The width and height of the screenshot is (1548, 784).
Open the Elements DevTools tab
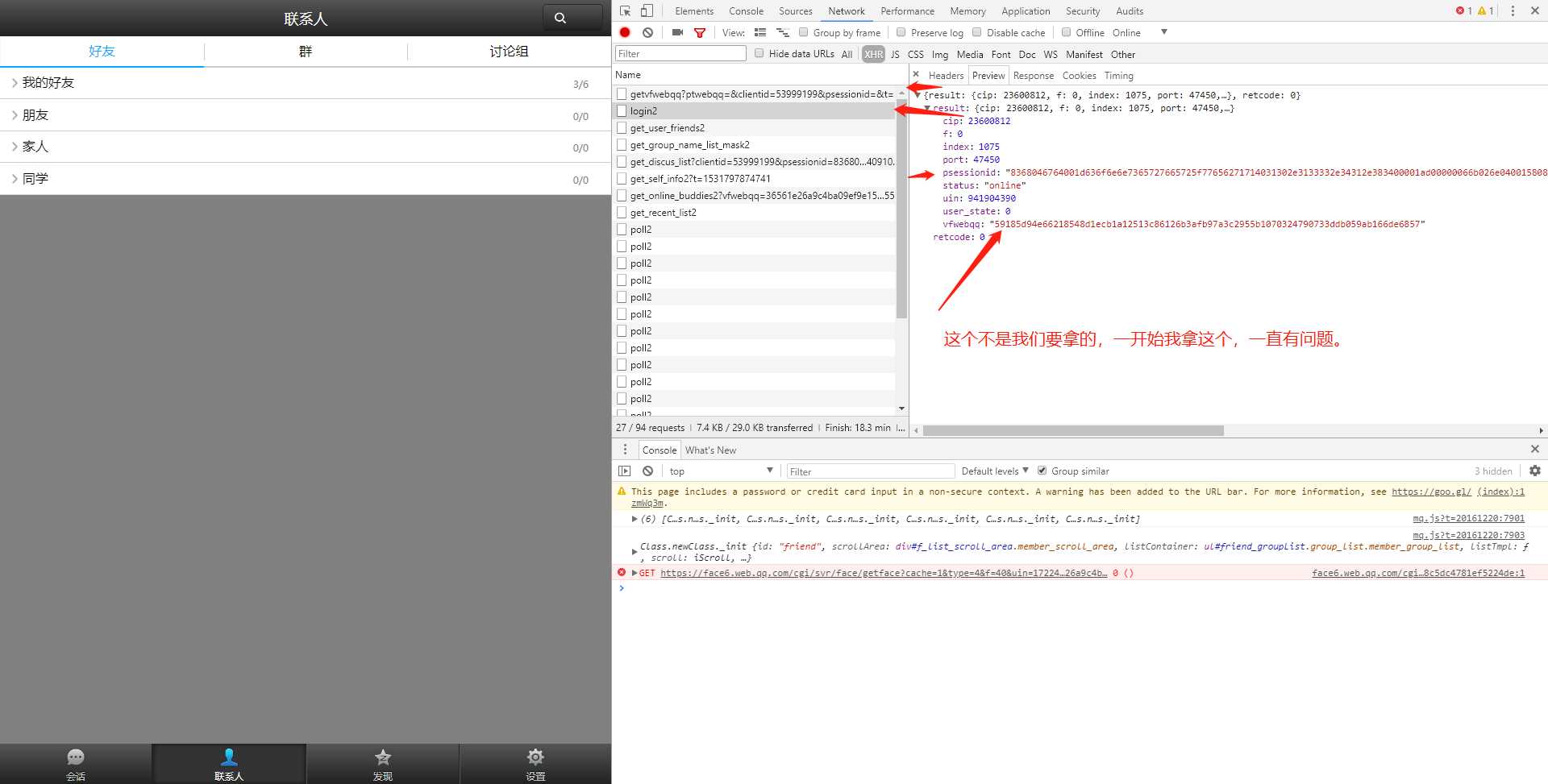coord(694,10)
